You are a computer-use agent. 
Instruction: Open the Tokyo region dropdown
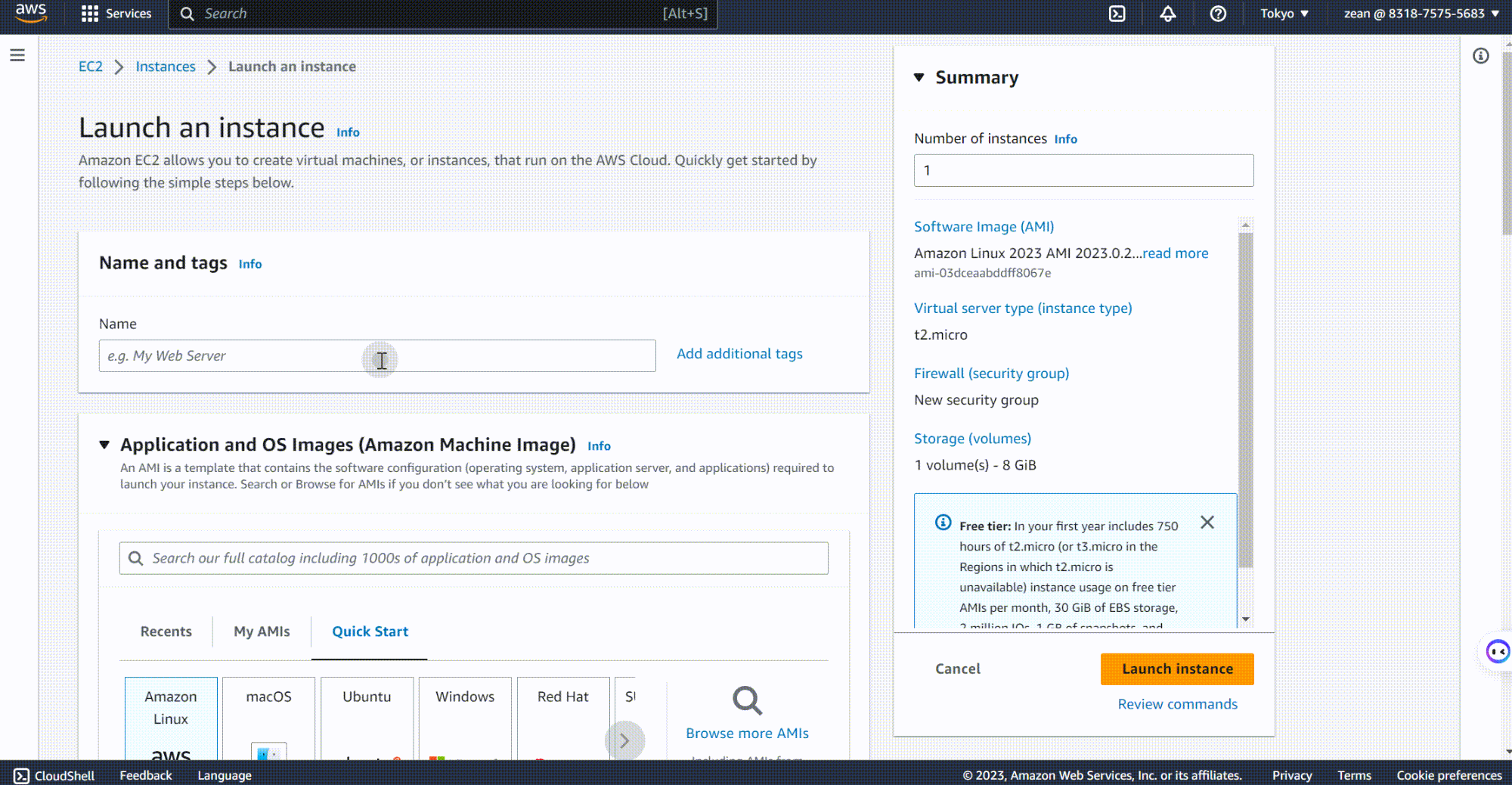[x=1284, y=14]
